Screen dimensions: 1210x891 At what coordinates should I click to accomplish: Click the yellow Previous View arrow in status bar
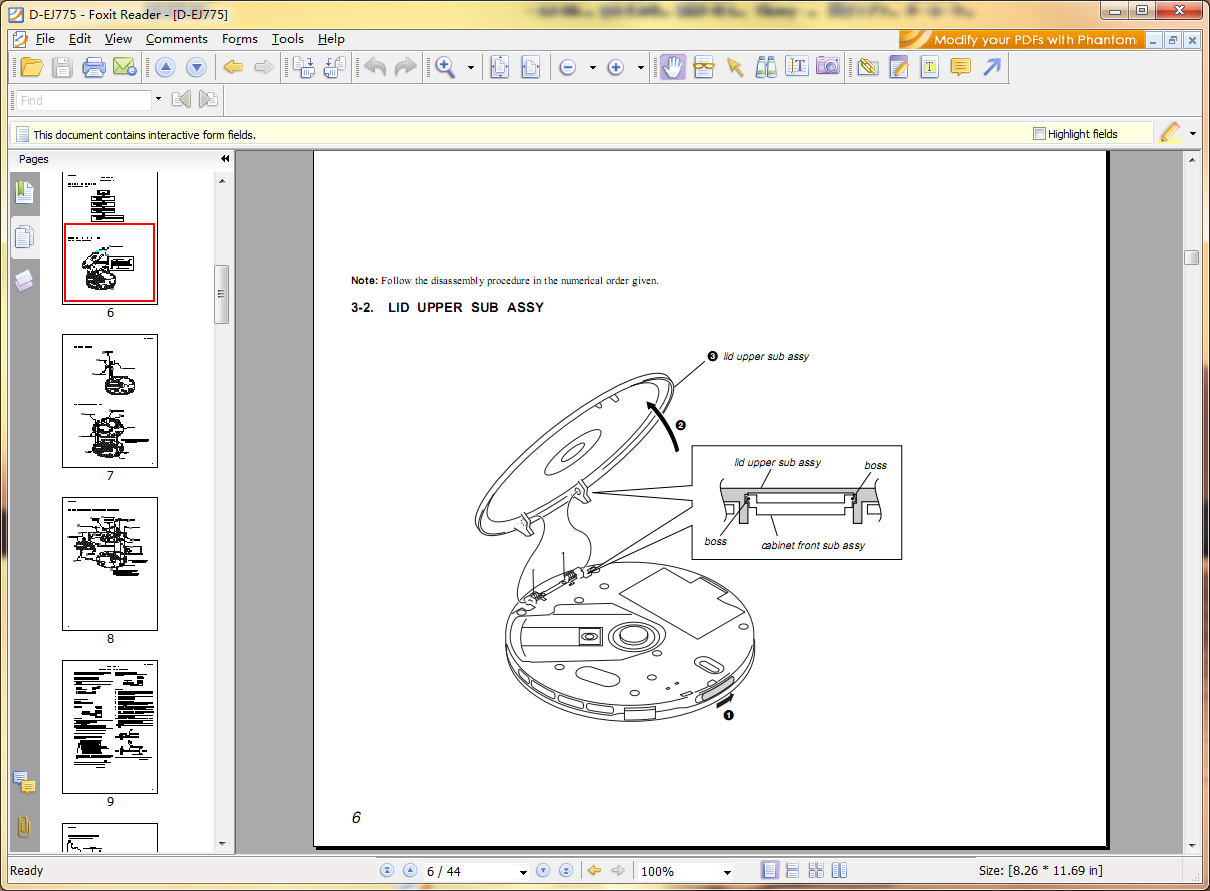tap(594, 871)
